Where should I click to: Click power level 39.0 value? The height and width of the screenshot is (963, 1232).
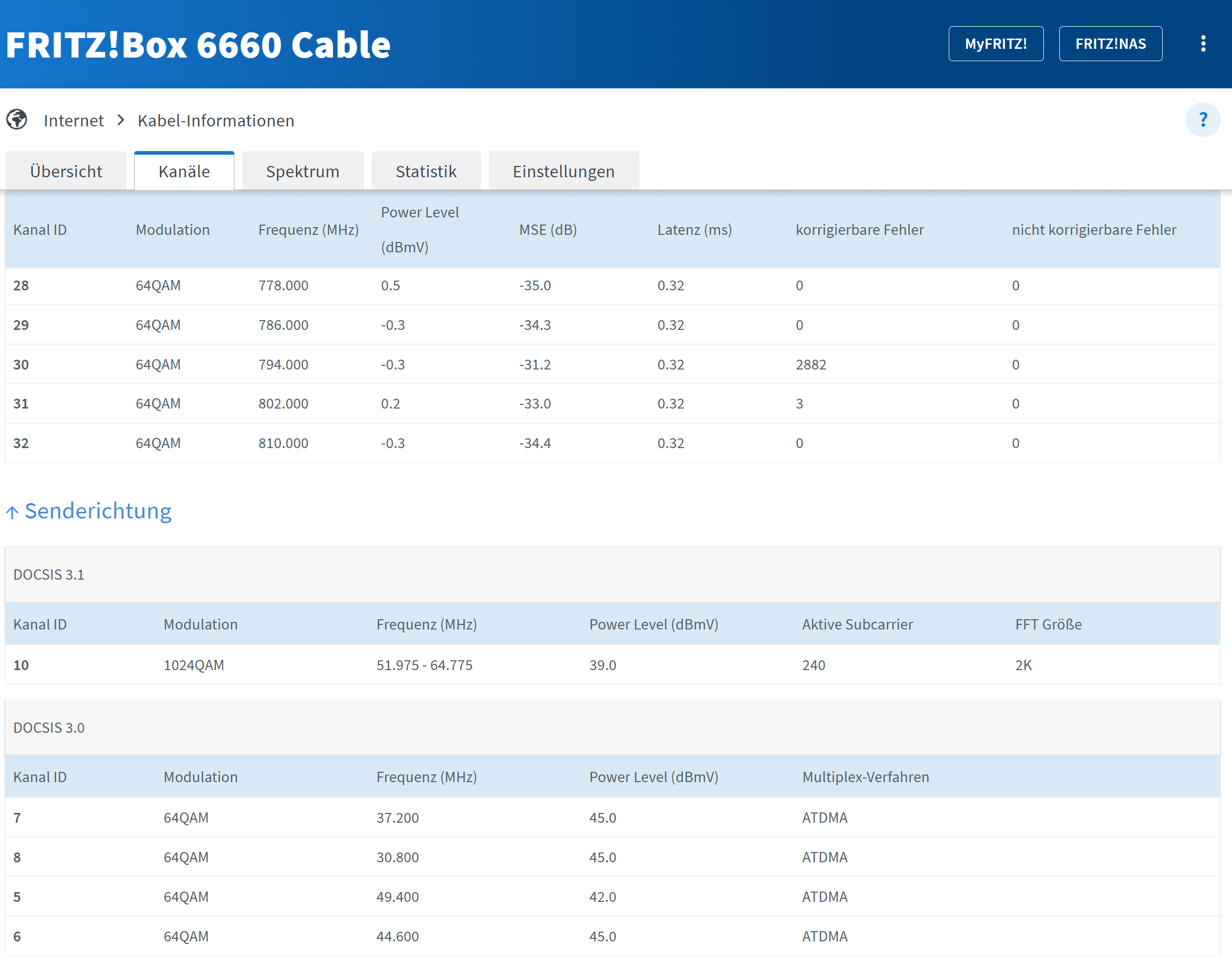(x=602, y=664)
